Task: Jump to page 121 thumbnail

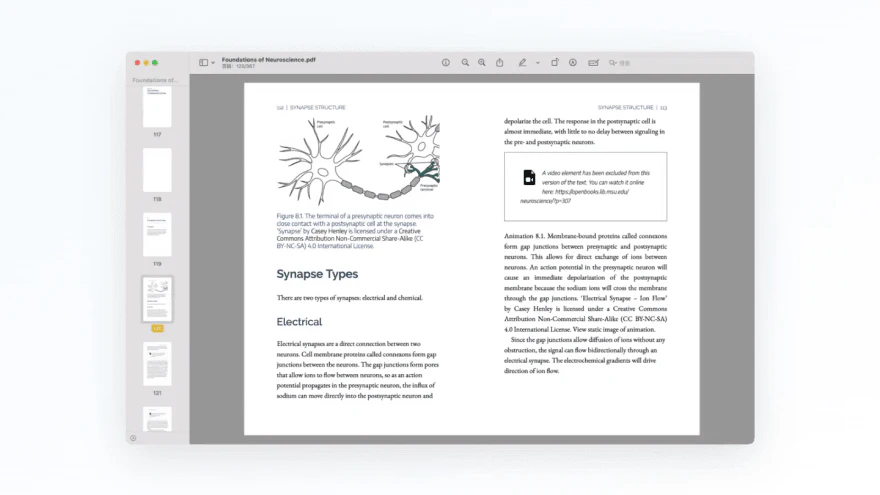Action: tap(157, 364)
